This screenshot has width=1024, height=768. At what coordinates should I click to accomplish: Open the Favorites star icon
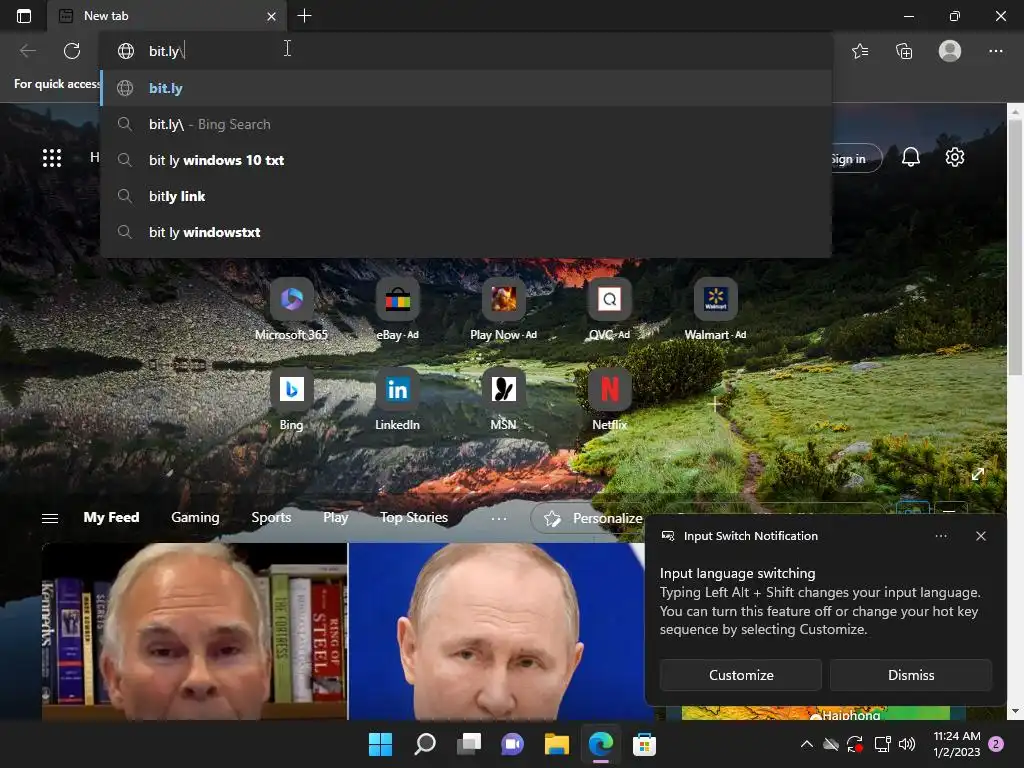click(860, 51)
